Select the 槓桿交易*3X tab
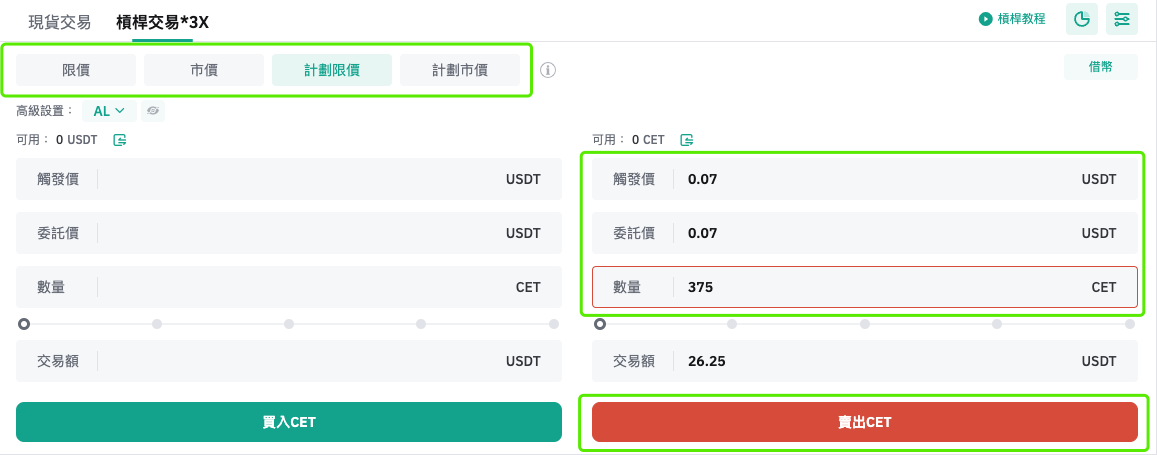The width and height of the screenshot is (1157, 455). click(162, 22)
